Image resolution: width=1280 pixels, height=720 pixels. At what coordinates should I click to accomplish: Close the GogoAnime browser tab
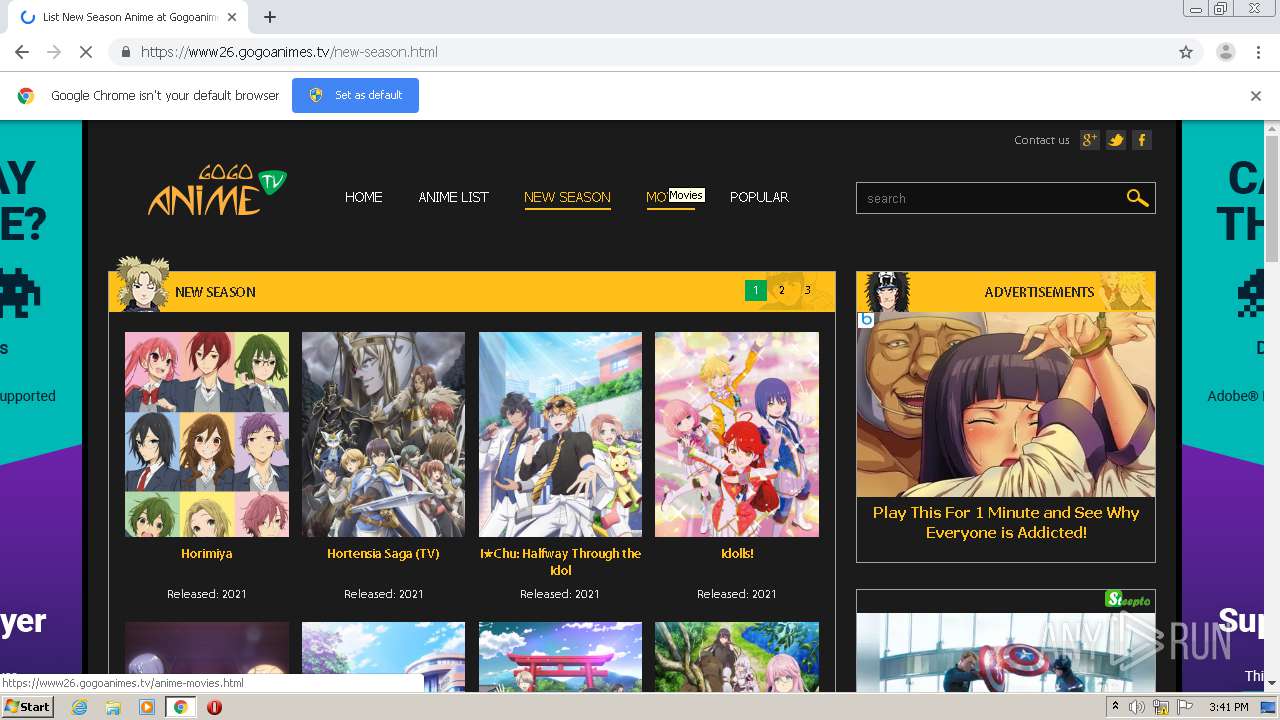(x=232, y=17)
